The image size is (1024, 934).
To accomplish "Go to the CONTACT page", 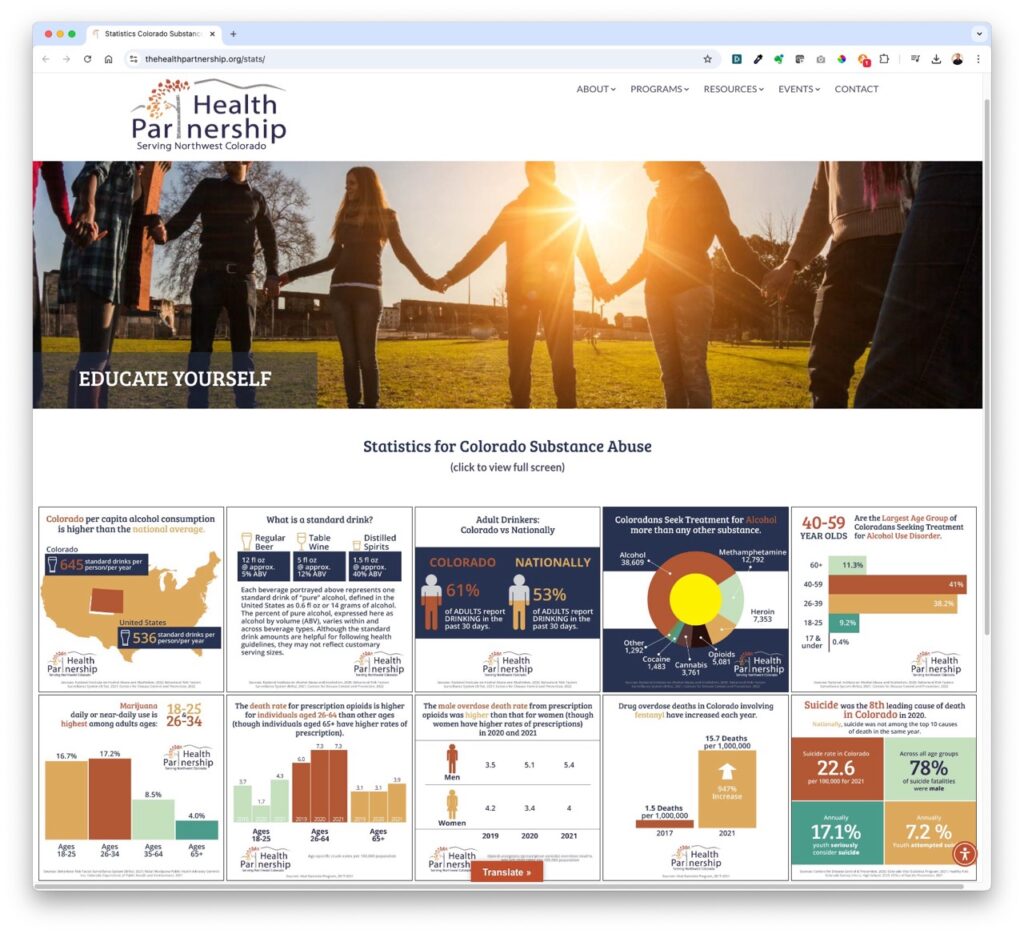I will pos(856,89).
